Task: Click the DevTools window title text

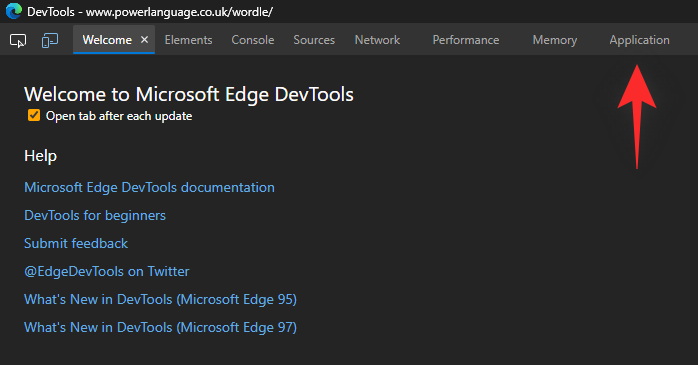Action: 150,12
